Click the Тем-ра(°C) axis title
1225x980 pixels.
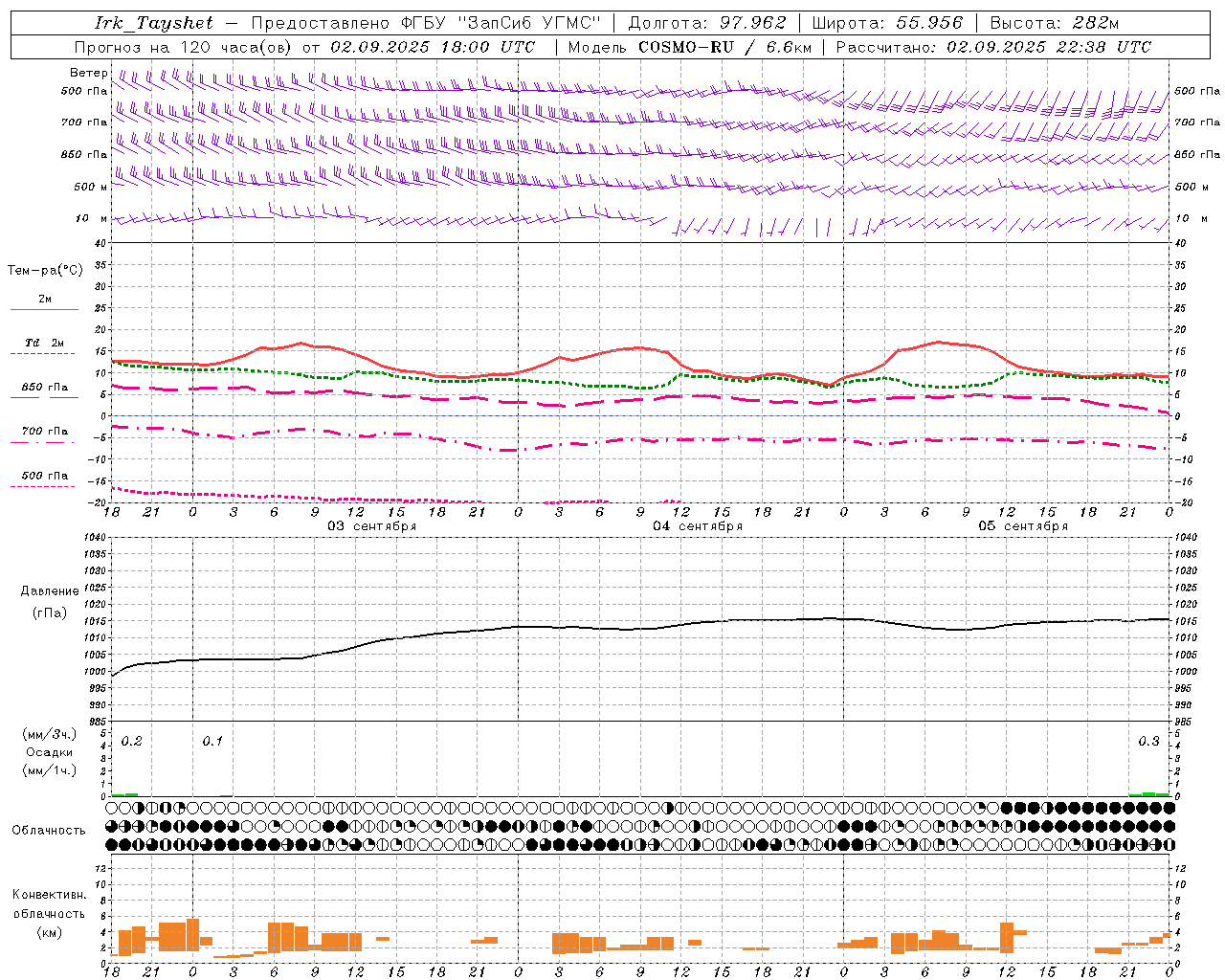pyautogui.click(x=45, y=270)
